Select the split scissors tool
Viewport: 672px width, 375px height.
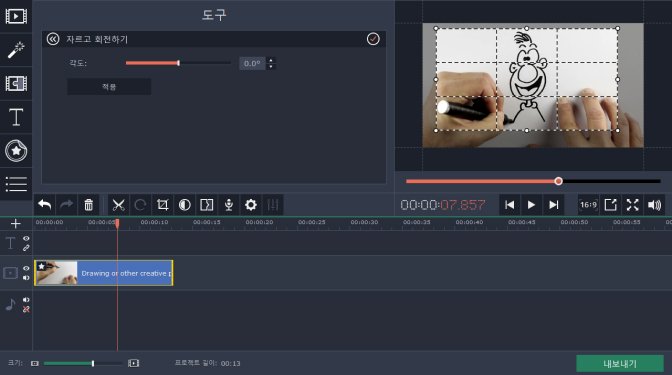pyautogui.click(x=118, y=205)
